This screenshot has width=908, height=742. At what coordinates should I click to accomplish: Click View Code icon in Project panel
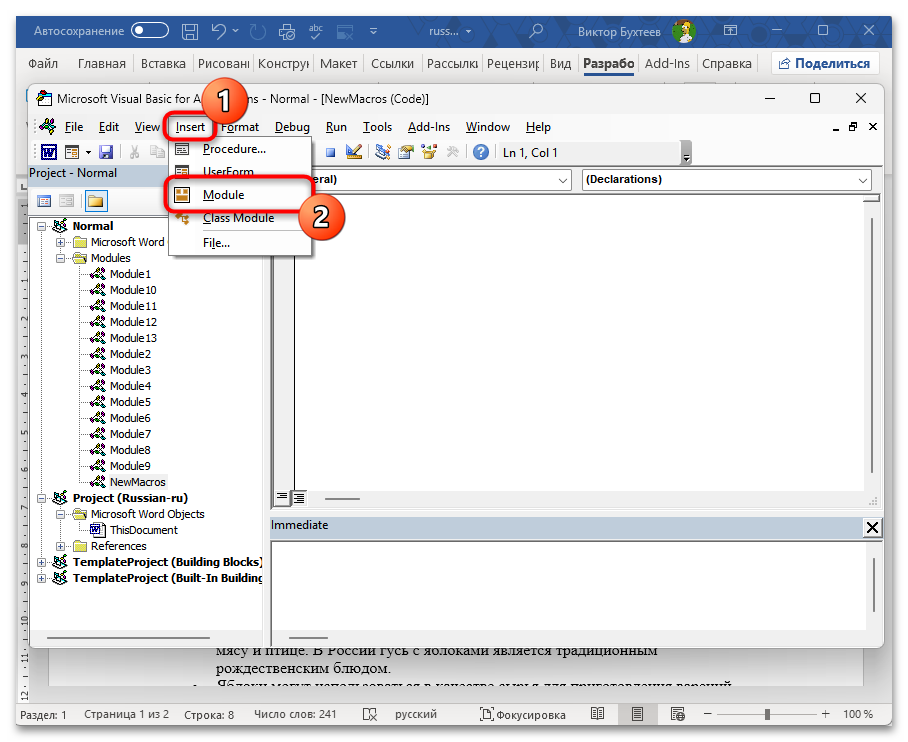44,201
